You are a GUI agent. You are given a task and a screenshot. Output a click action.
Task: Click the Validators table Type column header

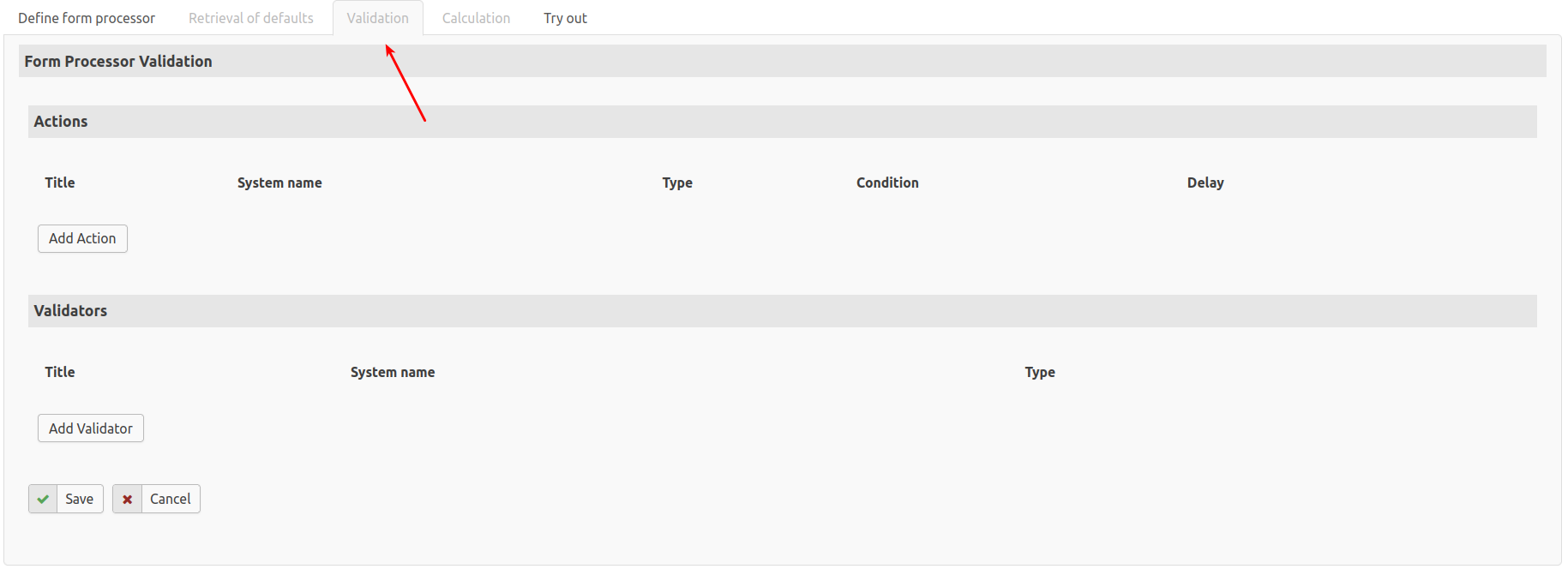1040,372
